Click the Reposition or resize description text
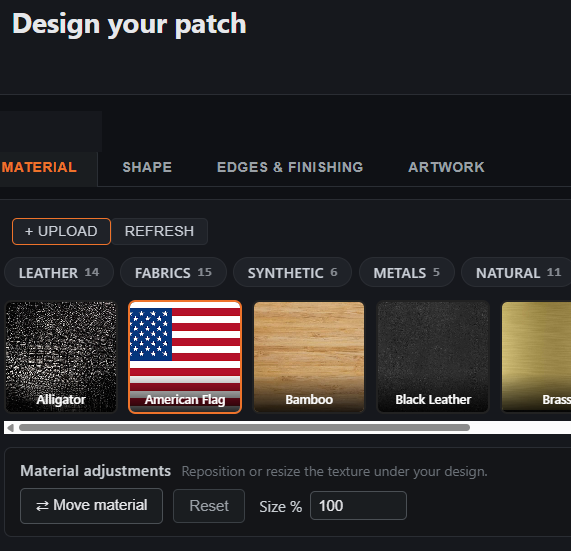 [334, 472]
